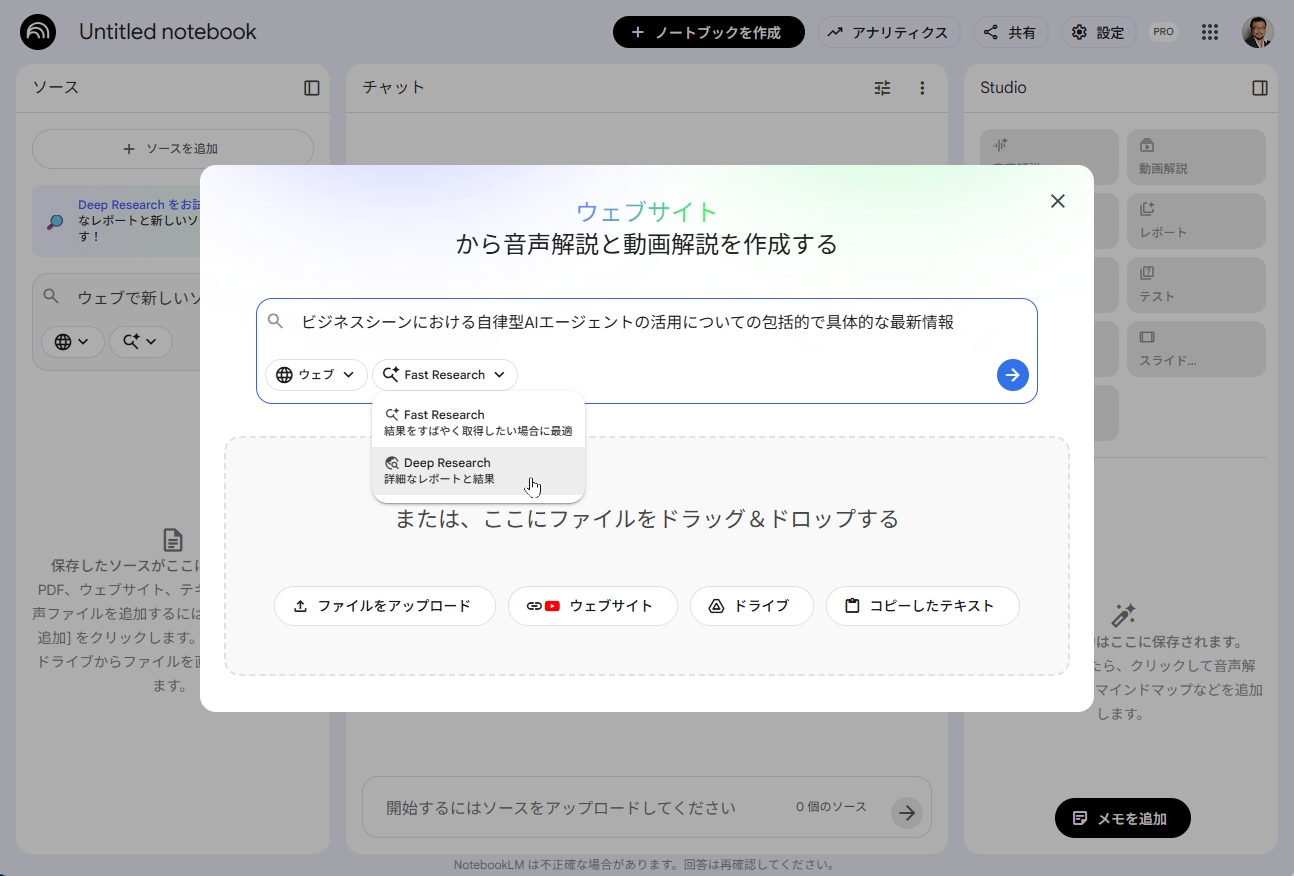Close the add source dialog

(x=1058, y=201)
